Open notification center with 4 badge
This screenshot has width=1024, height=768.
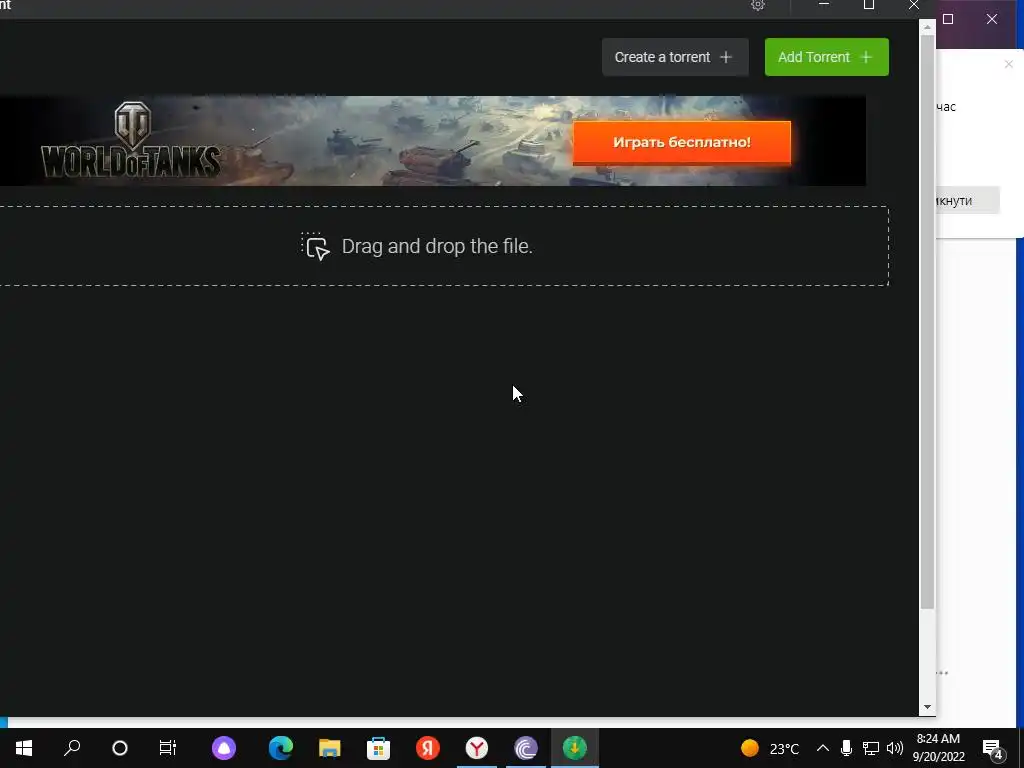(992, 749)
